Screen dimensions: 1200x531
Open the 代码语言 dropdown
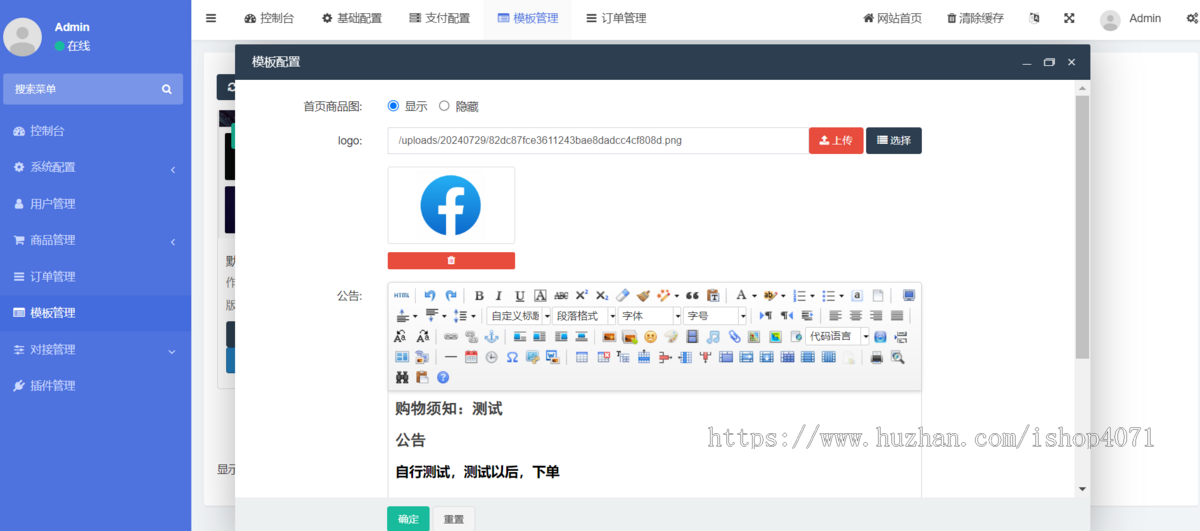pos(838,337)
